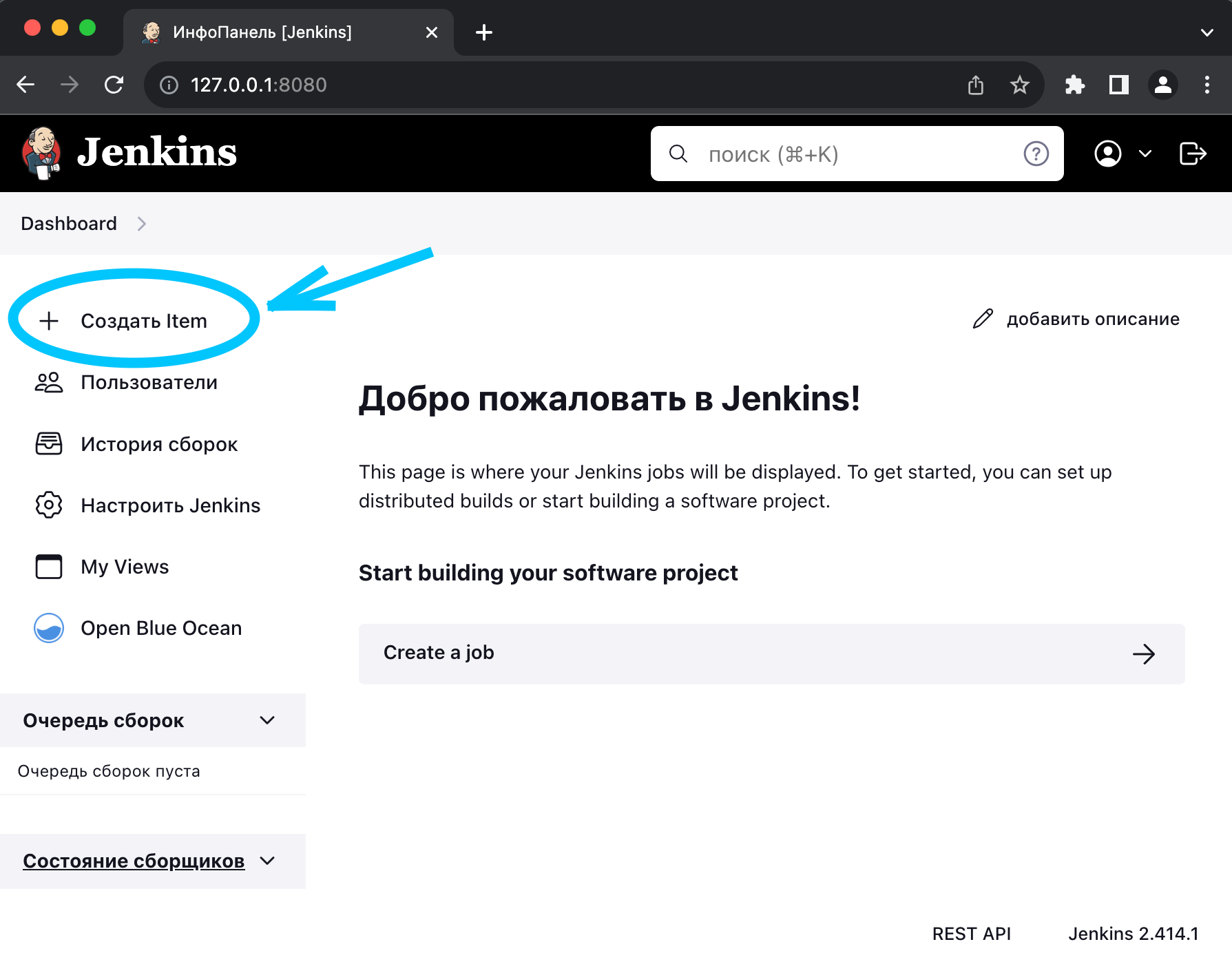Open the REST API link
Viewport: 1232px width, 964px height.
[x=971, y=934]
